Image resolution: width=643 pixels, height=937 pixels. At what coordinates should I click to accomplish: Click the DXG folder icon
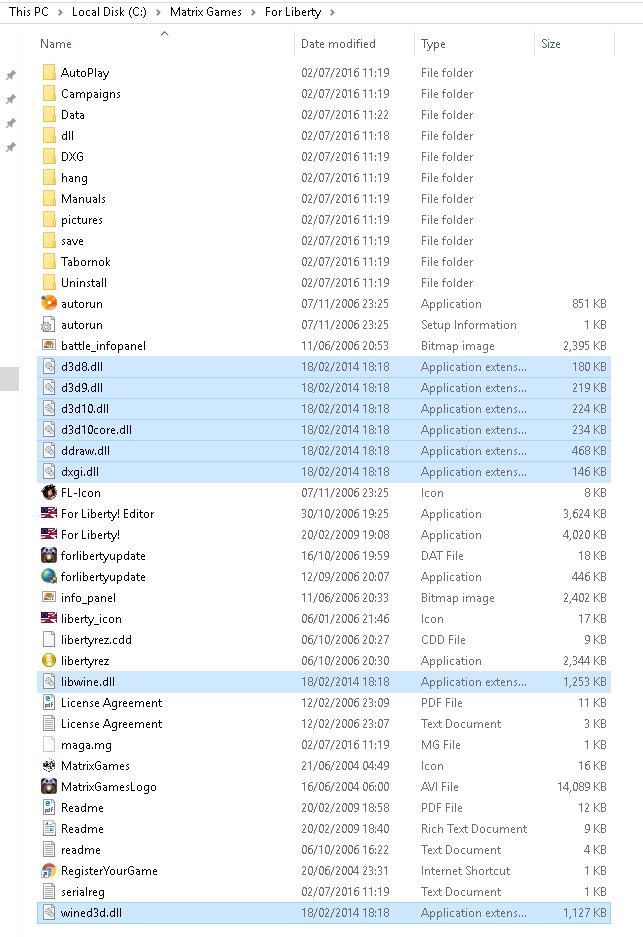(x=49, y=156)
